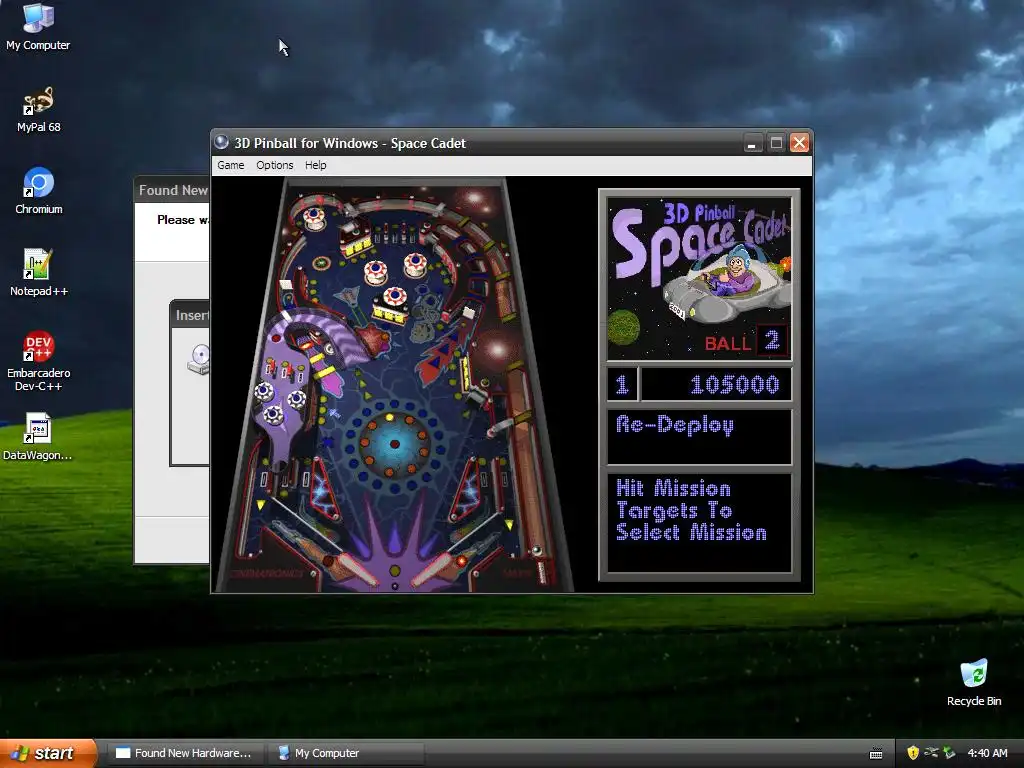Click the network connection tray icon
The image size is (1024, 768).
[931, 753]
